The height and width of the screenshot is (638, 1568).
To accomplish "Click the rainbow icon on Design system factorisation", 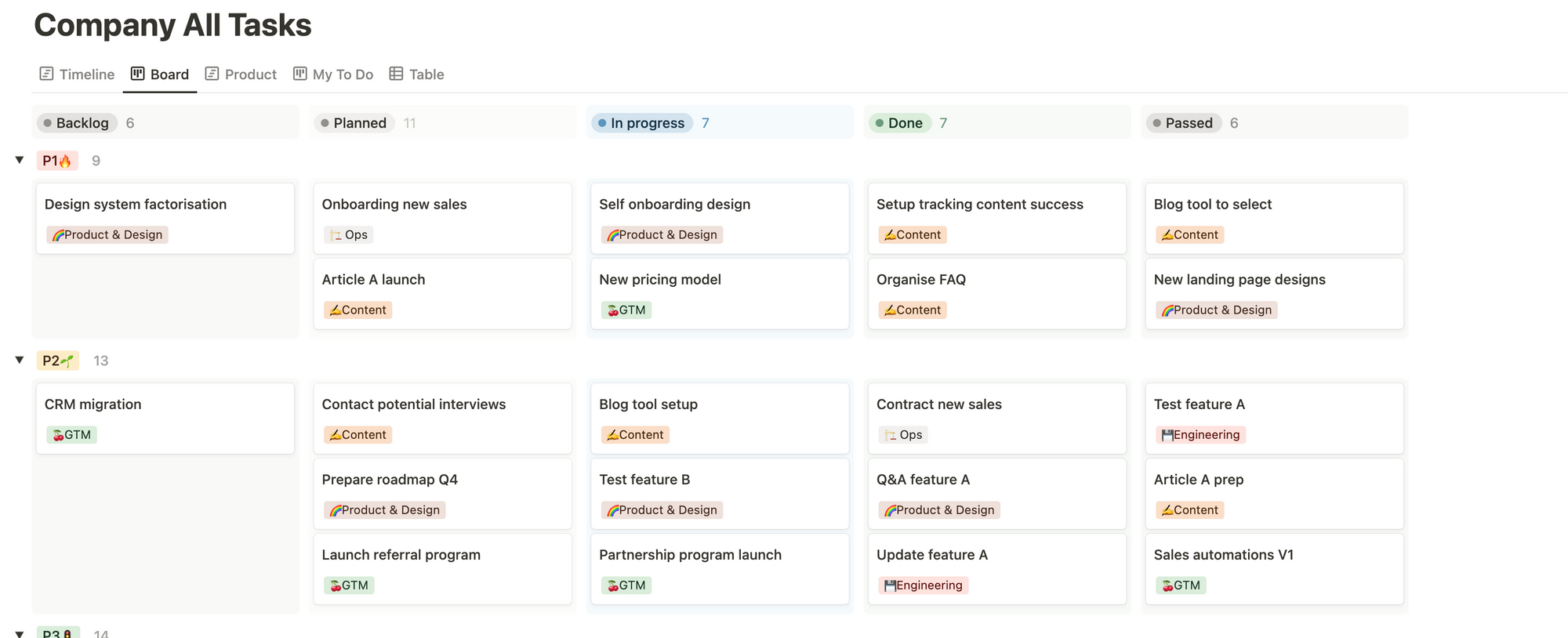I will [57, 235].
